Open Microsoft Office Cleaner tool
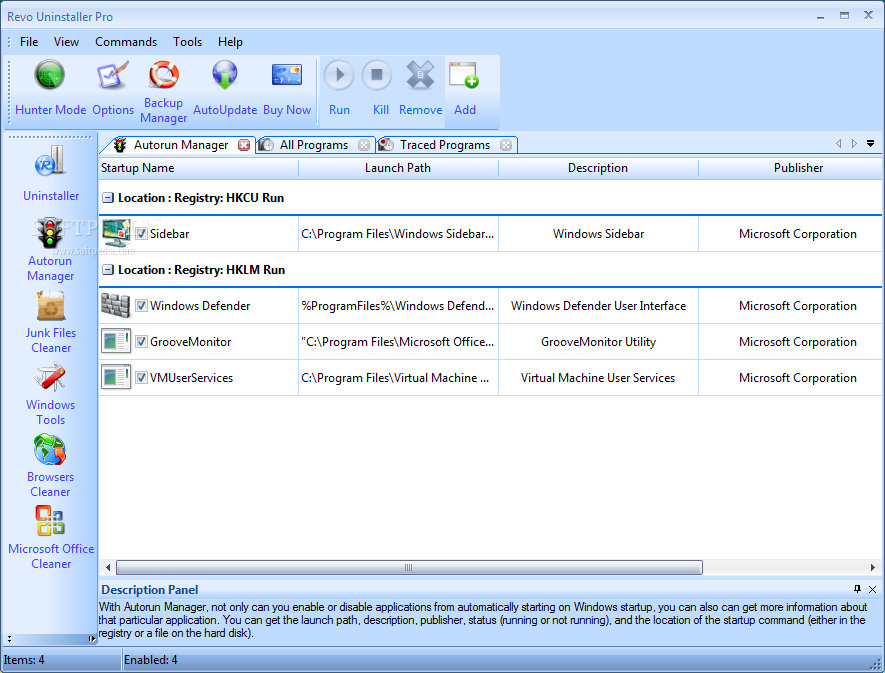Screen dimensions: 885x673 (51, 537)
